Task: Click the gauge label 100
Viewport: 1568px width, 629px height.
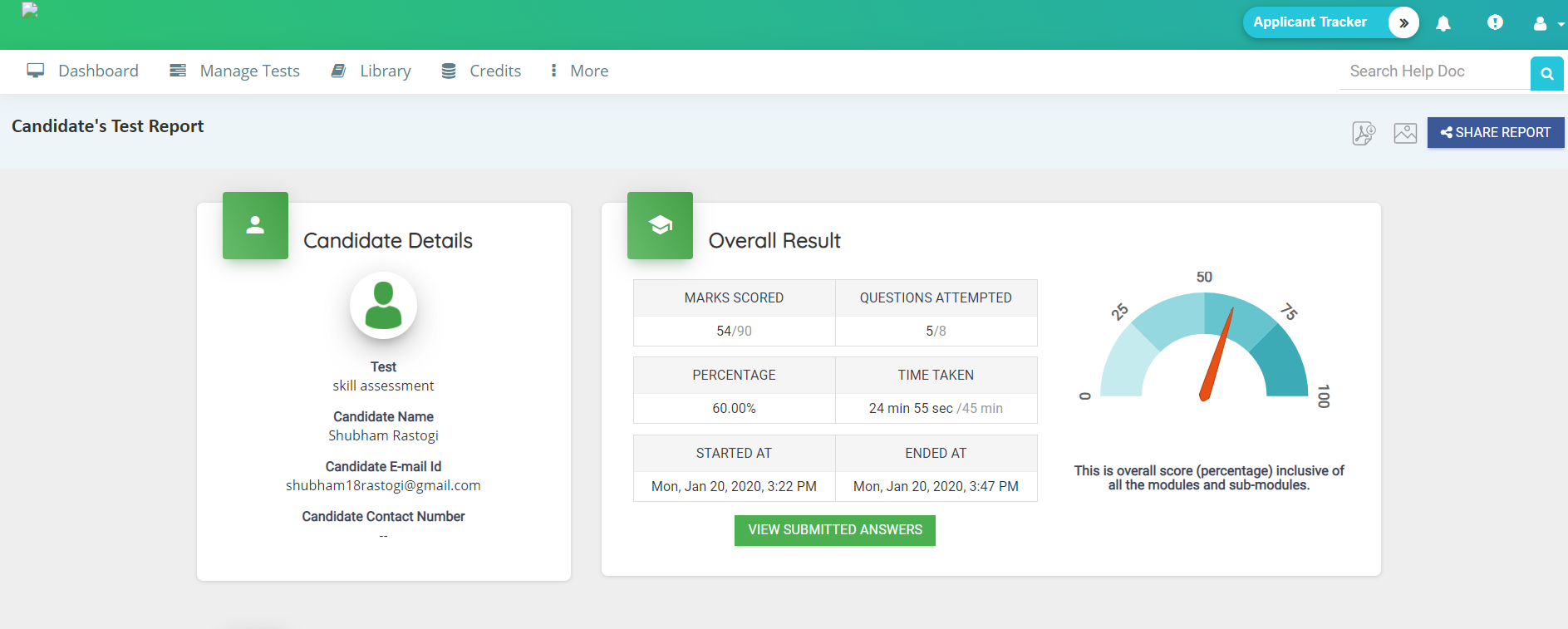Action: (1324, 396)
